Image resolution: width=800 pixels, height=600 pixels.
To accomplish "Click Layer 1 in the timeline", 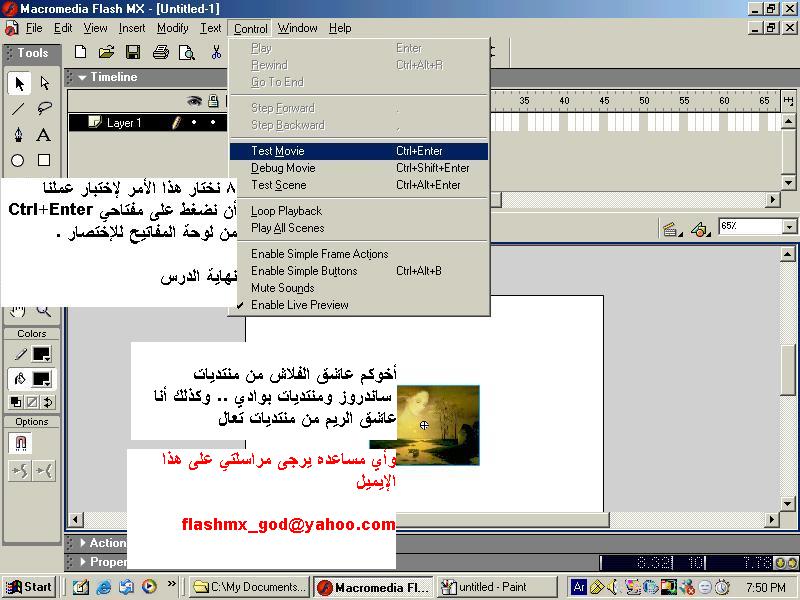I will coord(124,123).
